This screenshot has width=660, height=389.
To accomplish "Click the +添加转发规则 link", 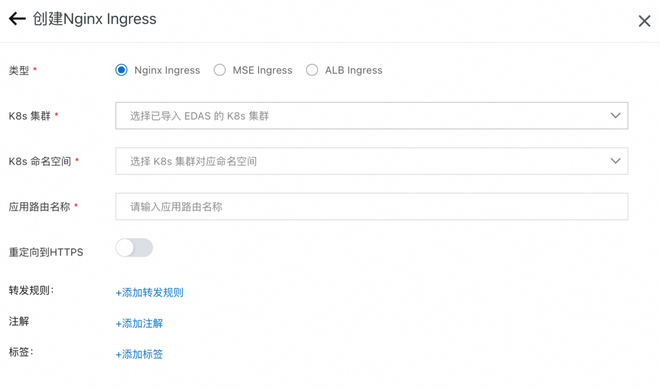I will tap(149, 293).
